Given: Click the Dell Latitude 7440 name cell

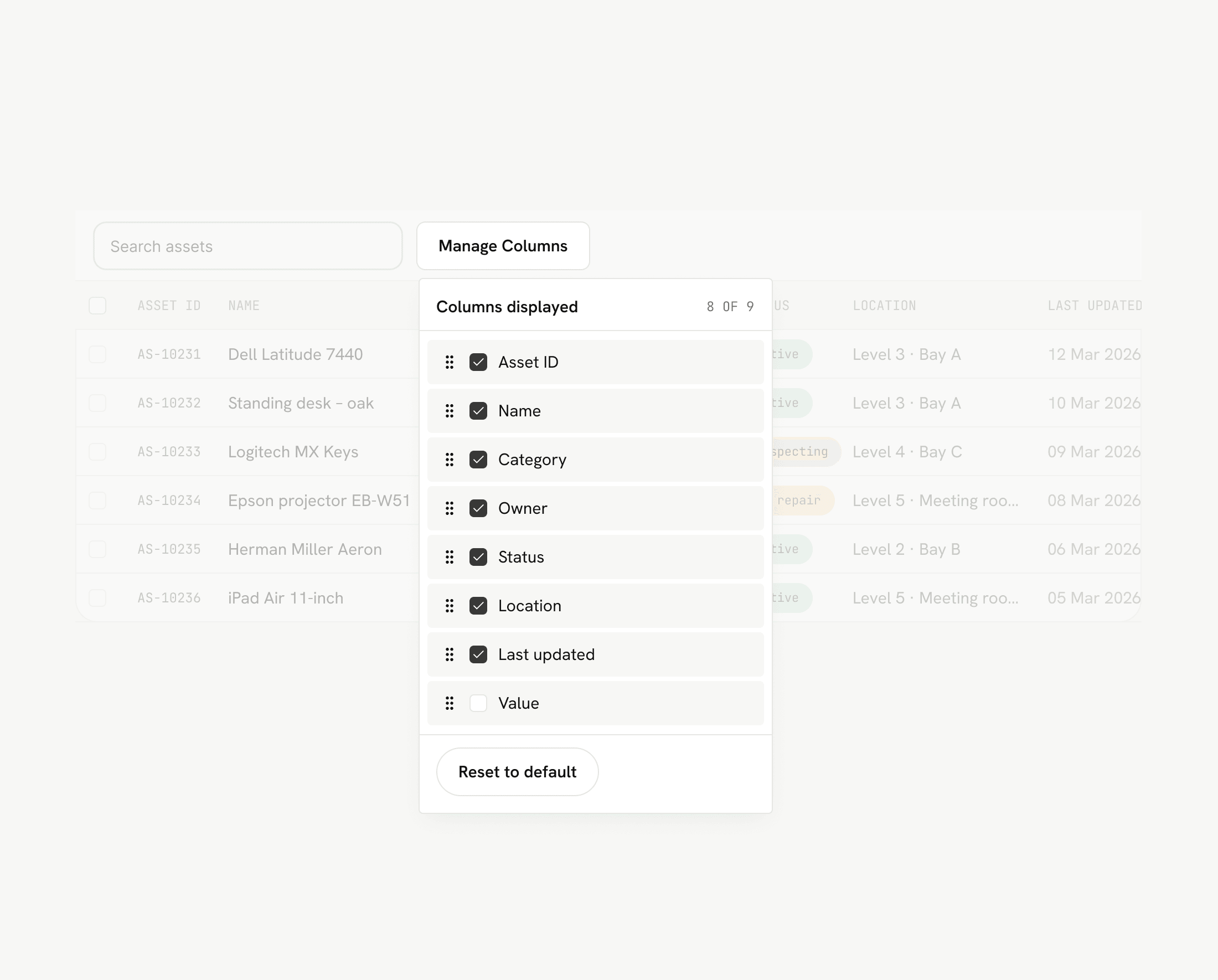Looking at the screenshot, I should pyautogui.click(x=296, y=354).
